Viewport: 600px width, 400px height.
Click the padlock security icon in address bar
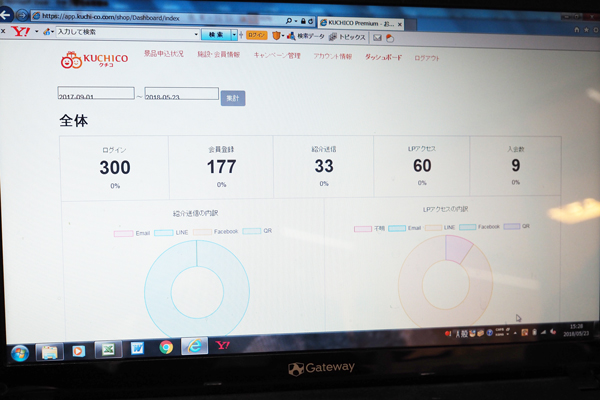pos(303,21)
